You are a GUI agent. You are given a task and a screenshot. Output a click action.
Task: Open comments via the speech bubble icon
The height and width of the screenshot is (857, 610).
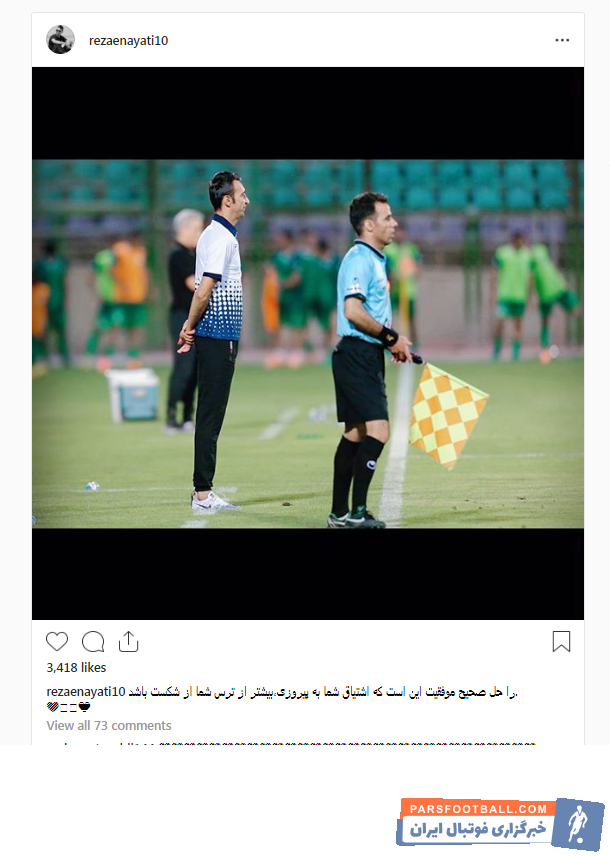93,642
